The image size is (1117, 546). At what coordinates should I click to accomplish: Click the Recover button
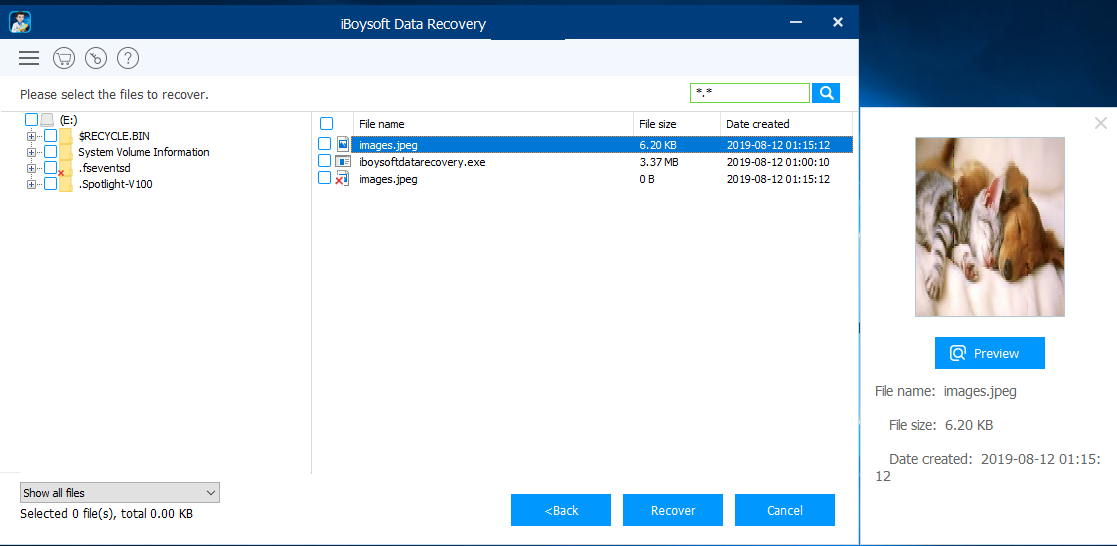coord(673,510)
